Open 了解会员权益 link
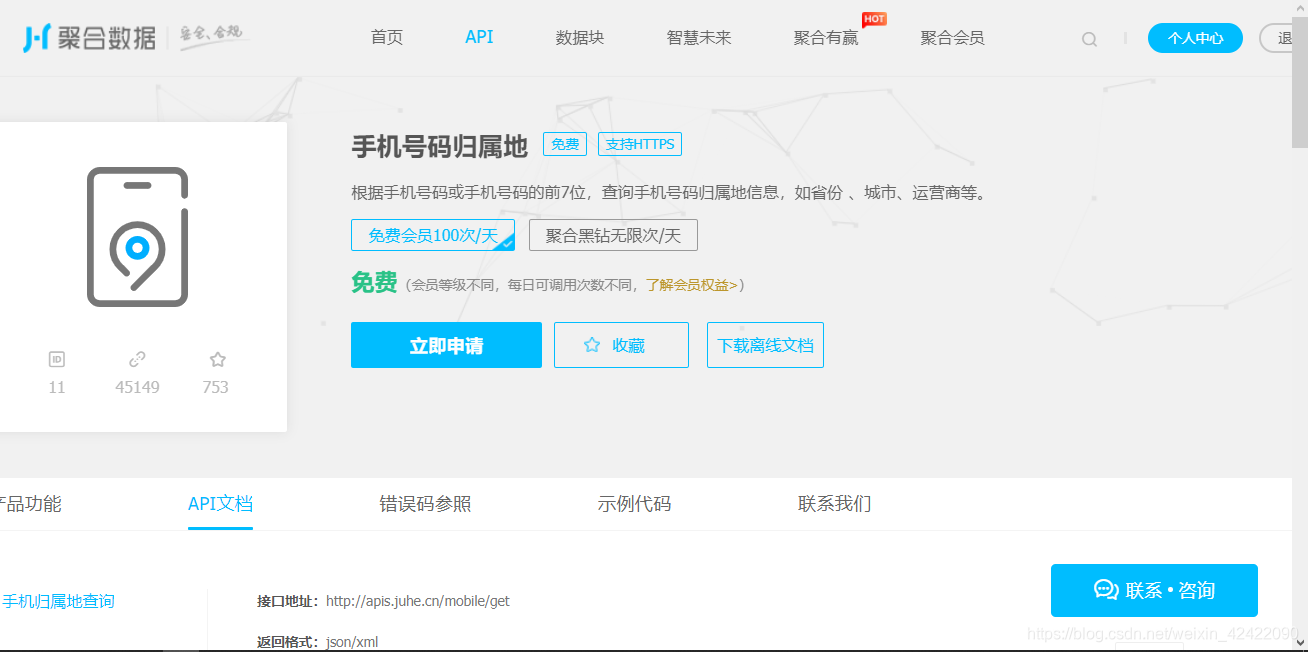The width and height of the screenshot is (1308, 652). 691,285
